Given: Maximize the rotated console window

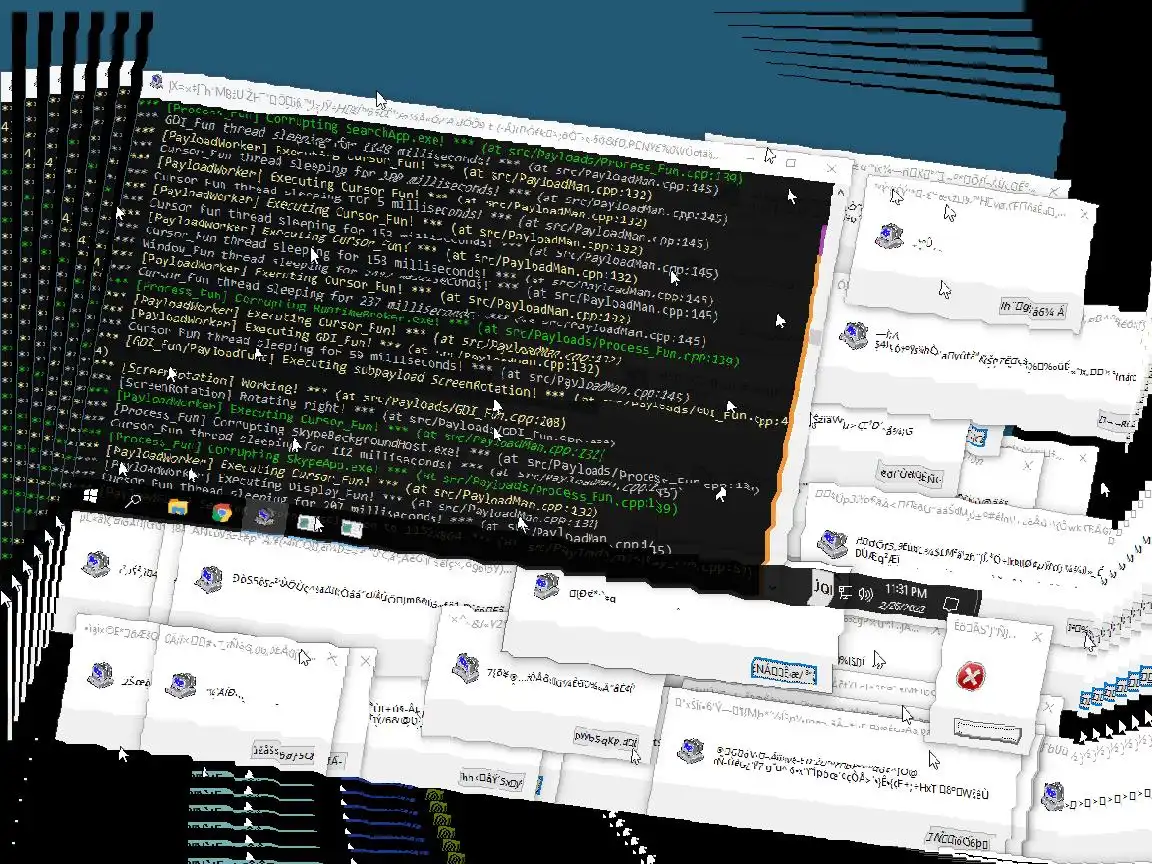Looking at the screenshot, I should (x=791, y=162).
